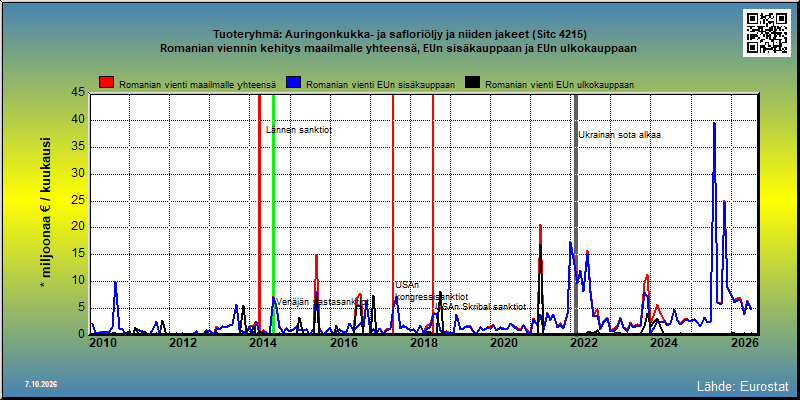Click the chart title line 'Tuoteryhmä: Auringonkukka- ja safloriöljy'
This screenshot has height=400, width=800.
399,35
